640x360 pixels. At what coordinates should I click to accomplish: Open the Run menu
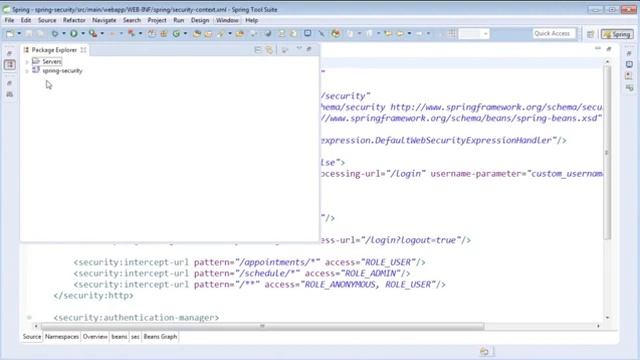pos(178,20)
